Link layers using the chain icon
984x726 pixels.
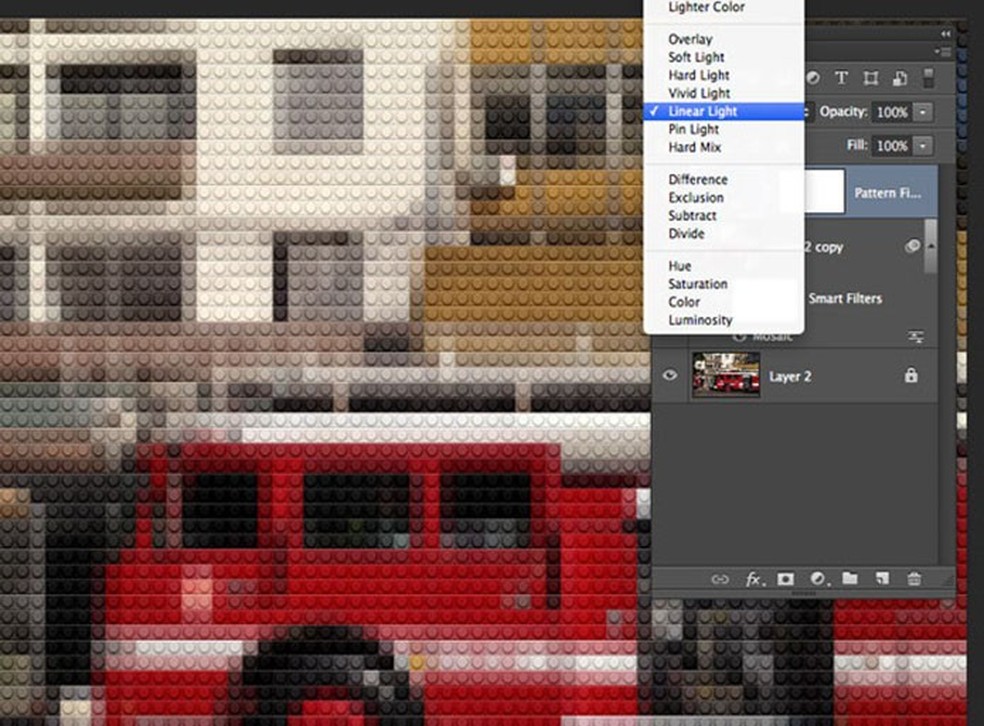(719, 579)
